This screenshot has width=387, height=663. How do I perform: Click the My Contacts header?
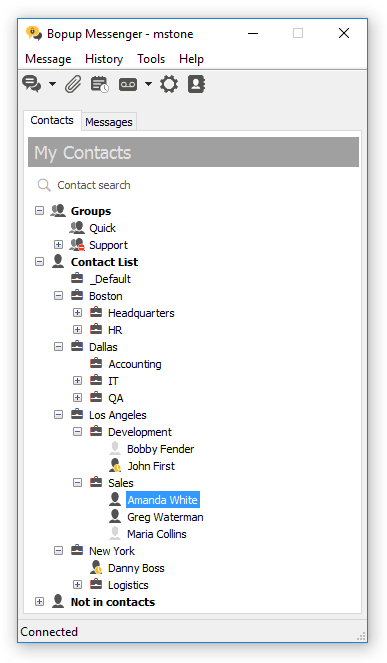pos(193,152)
